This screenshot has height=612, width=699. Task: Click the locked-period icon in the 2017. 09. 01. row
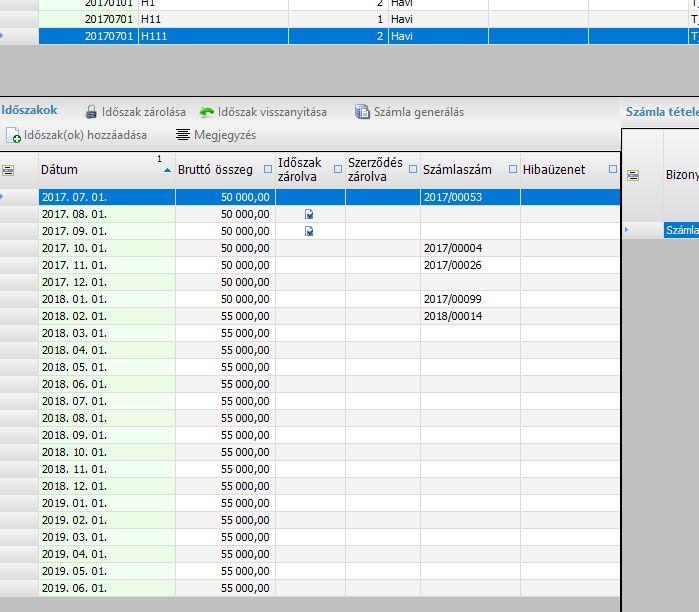coord(309,231)
